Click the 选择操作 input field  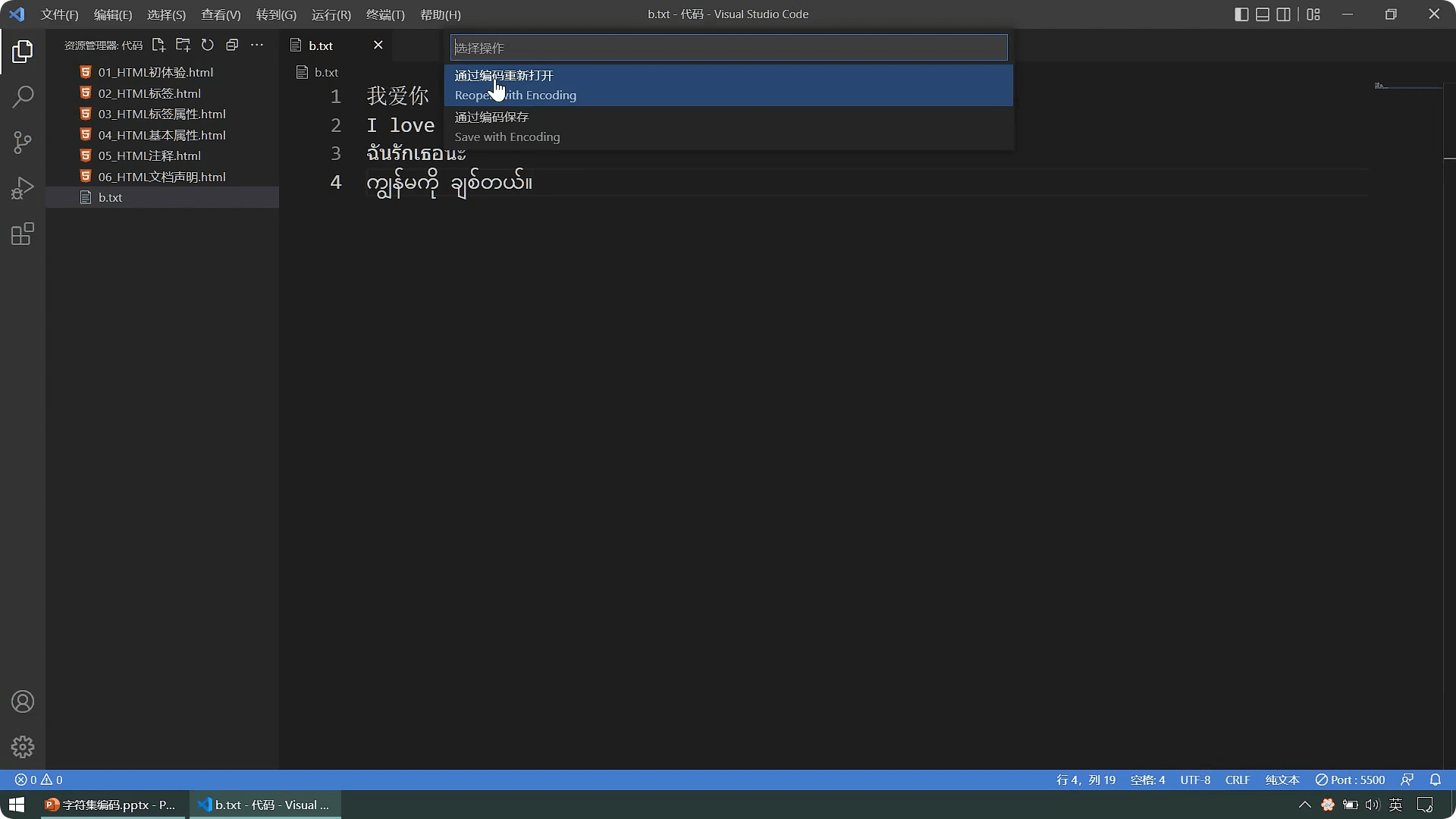(x=728, y=48)
